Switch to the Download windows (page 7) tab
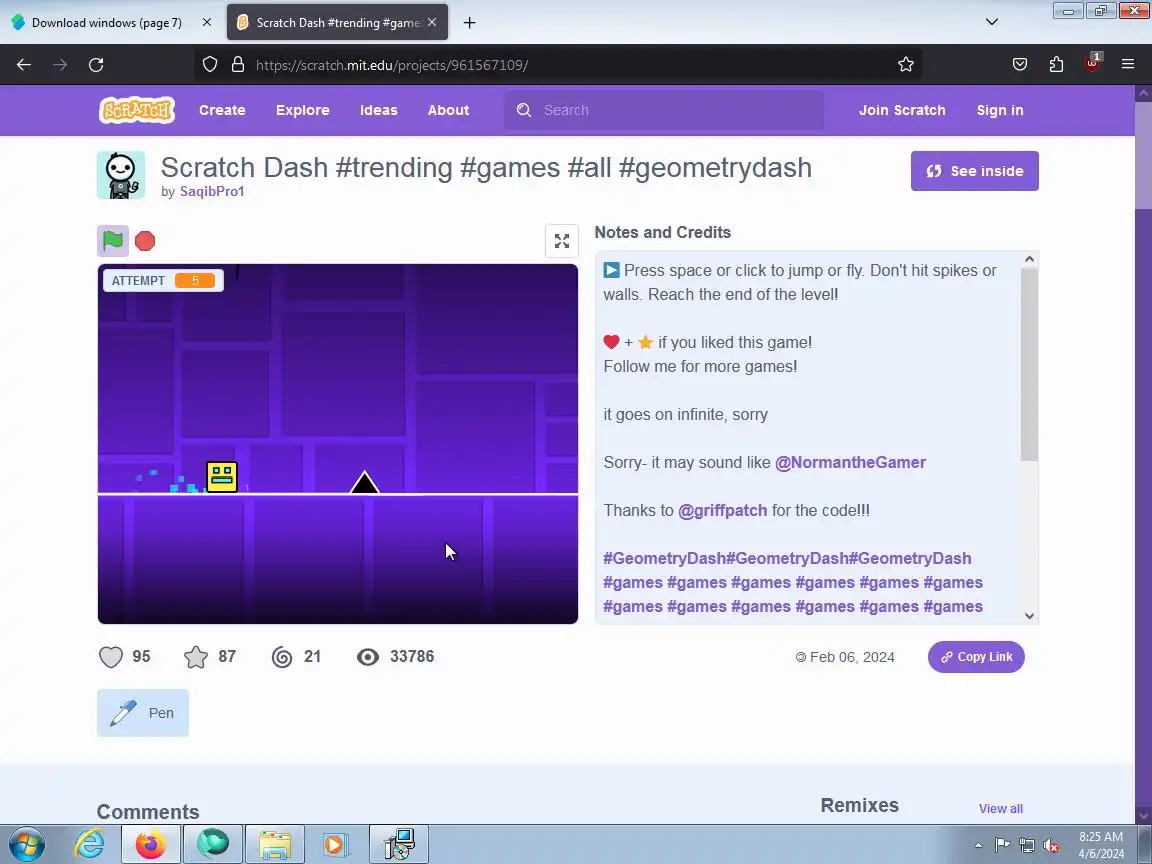This screenshot has height=864, width=1152. (107, 23)
